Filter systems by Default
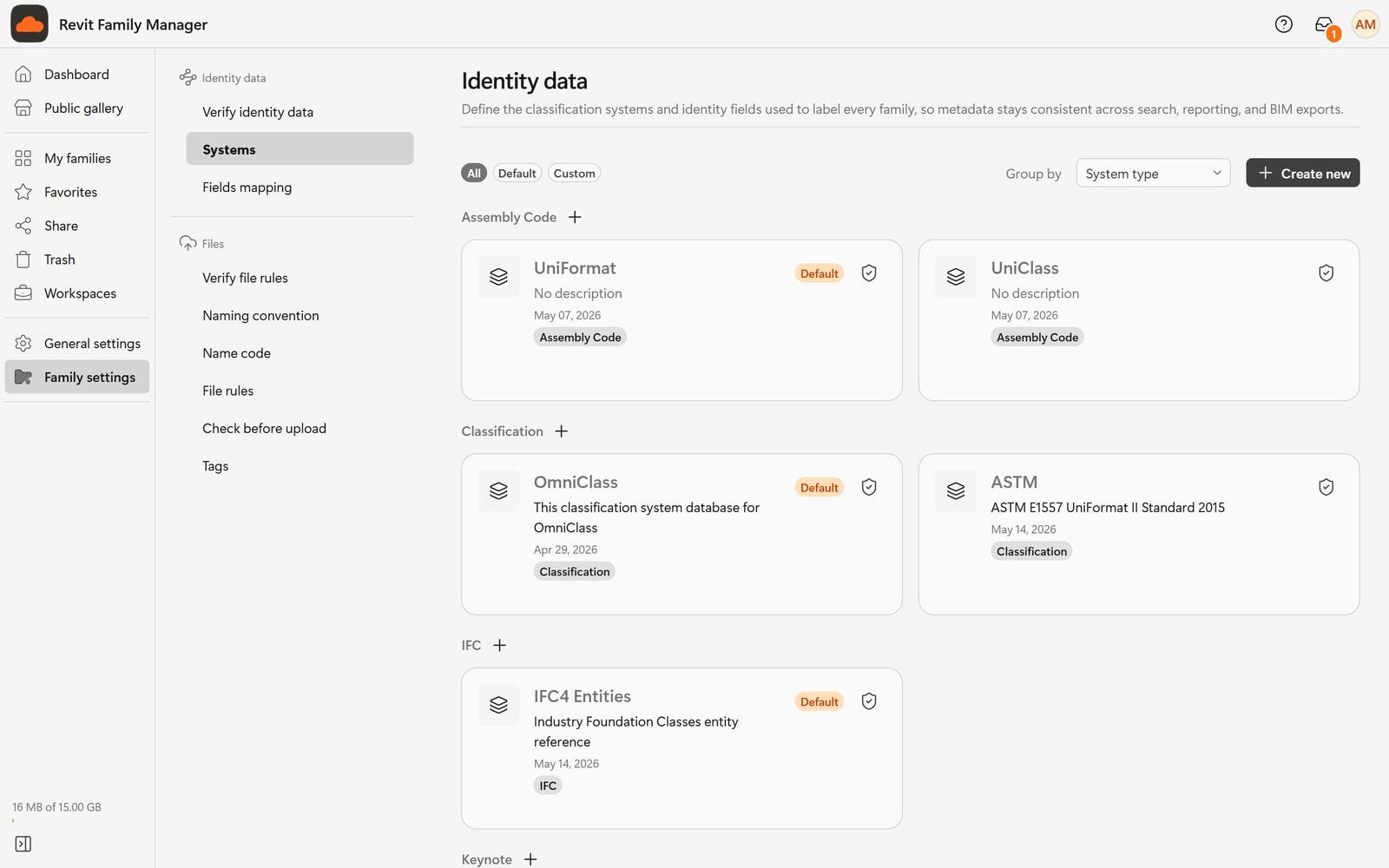The image size is (1389, 868). pos(517,173)
